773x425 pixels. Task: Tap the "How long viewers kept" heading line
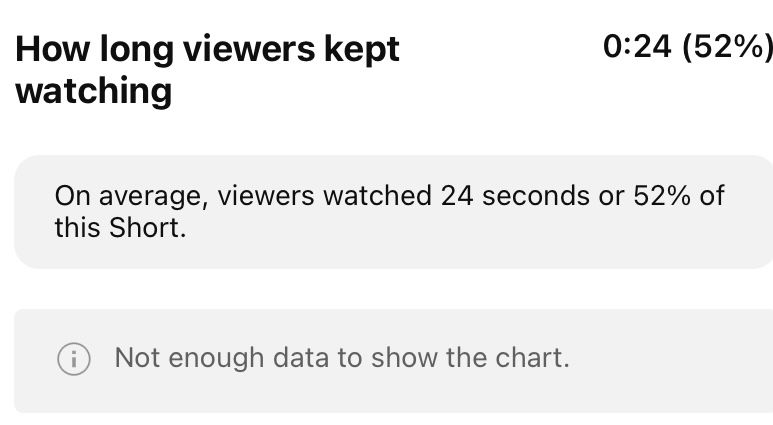[x=208, y=49]
